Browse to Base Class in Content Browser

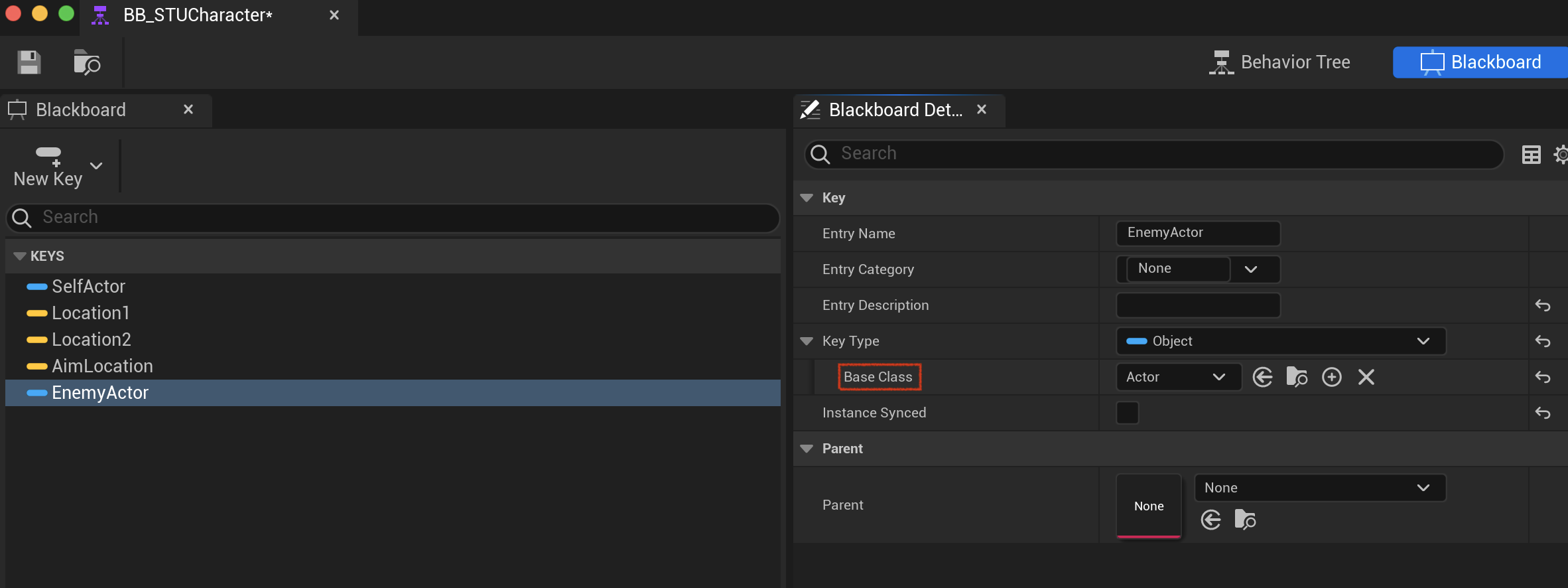pyautogui.click(x=1297, y=377)
